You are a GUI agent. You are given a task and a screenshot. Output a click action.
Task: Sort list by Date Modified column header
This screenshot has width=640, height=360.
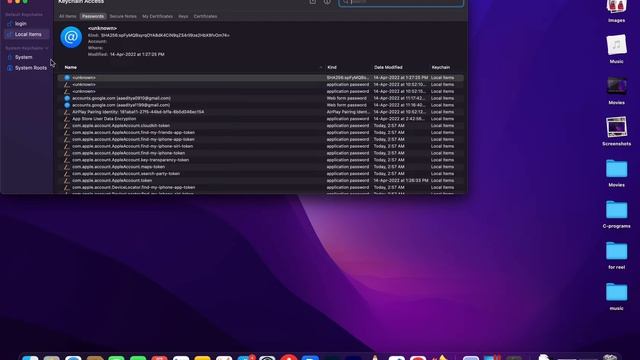click(x=388, y=67)
